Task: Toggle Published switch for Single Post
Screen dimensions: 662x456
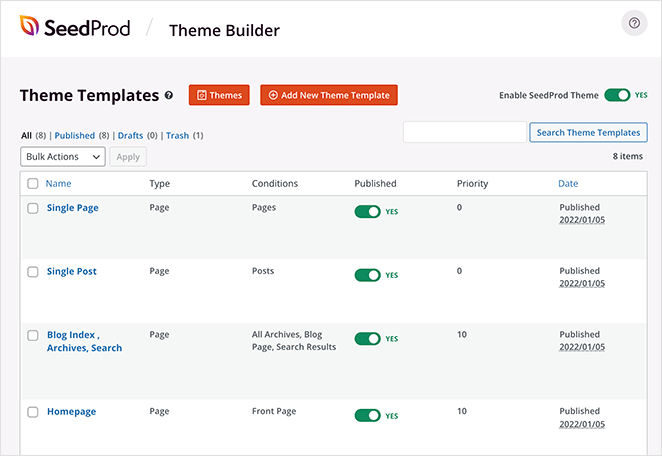Action: coord(367,275)
